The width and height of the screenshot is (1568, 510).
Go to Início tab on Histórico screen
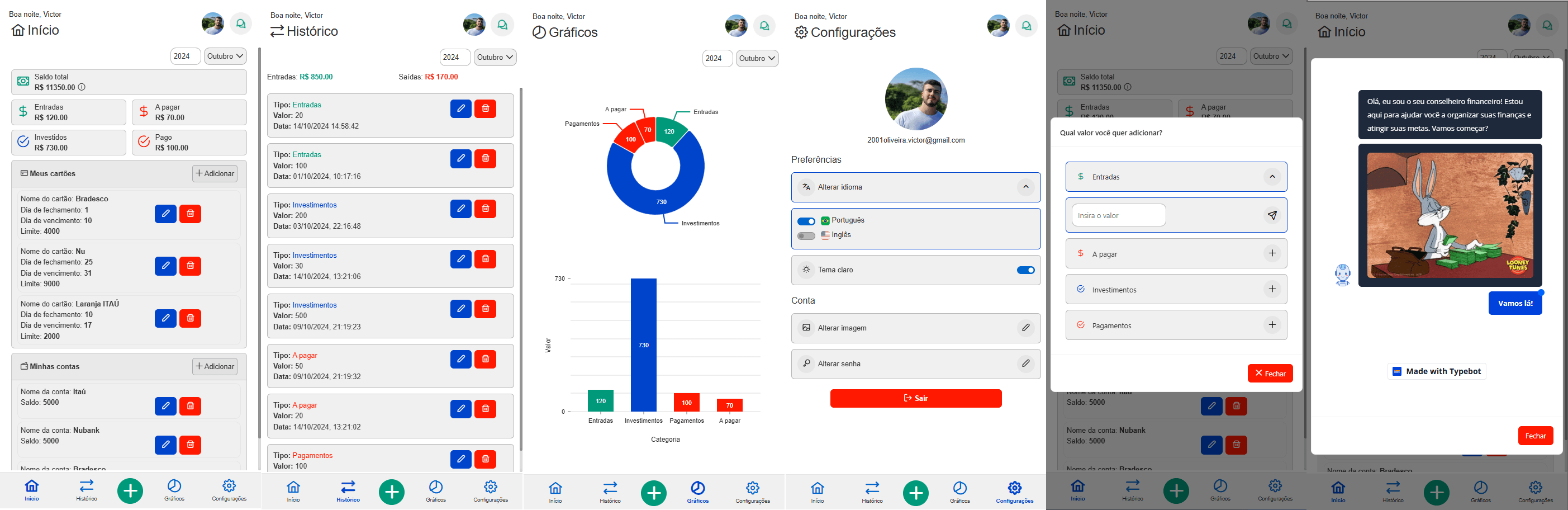pos(293,492)
